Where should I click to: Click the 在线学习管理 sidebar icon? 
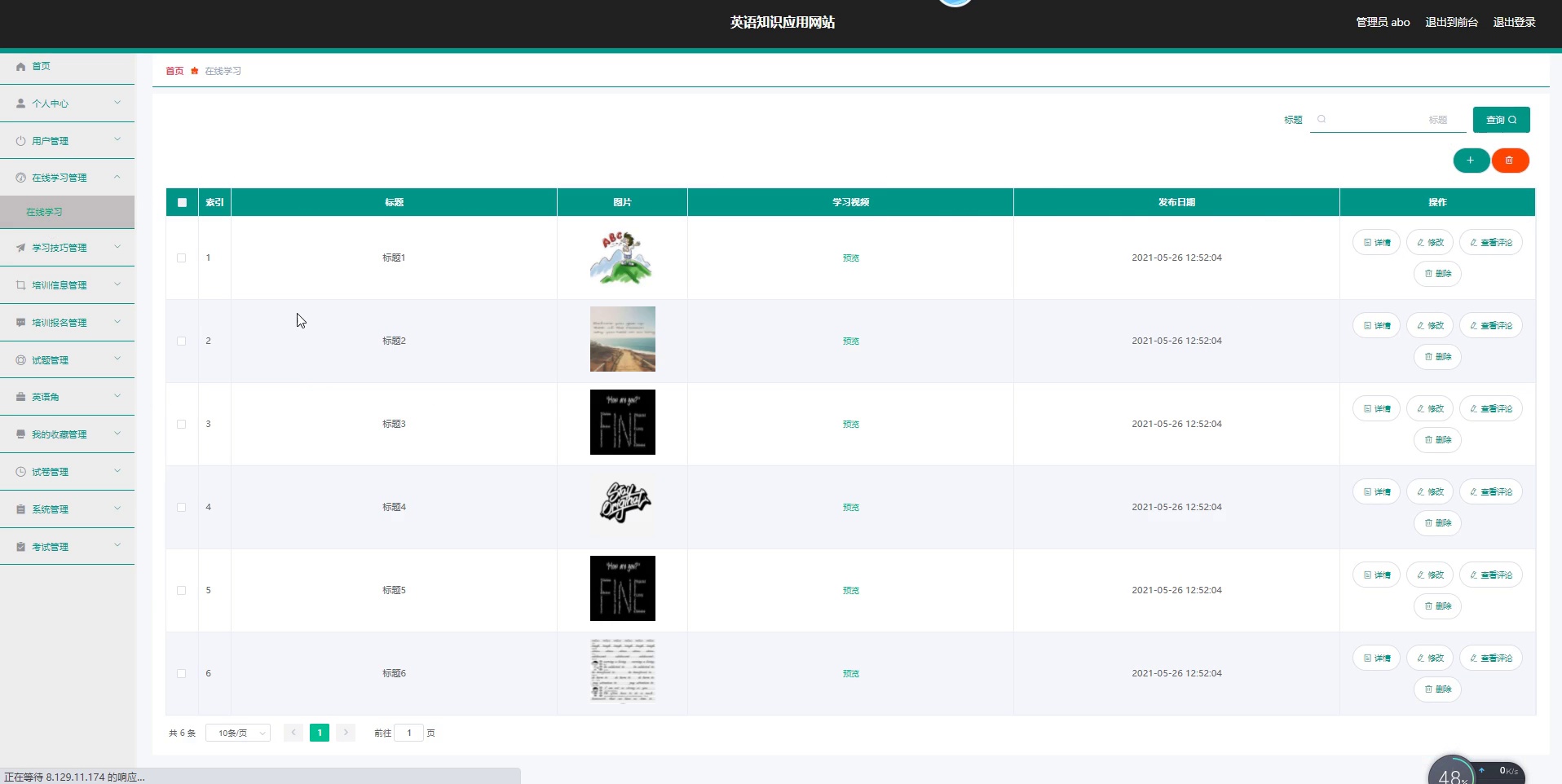20,178
